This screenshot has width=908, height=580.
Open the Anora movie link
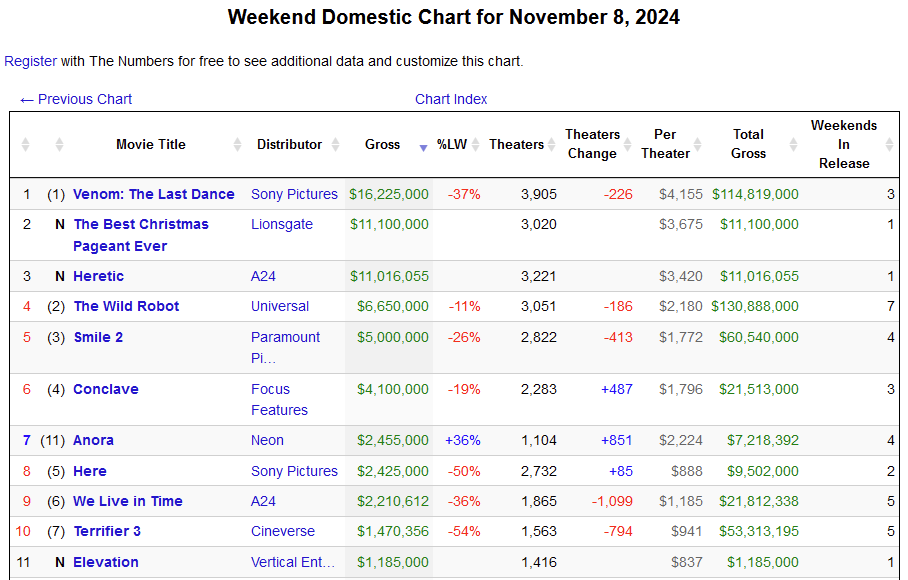tap(93, 440)
